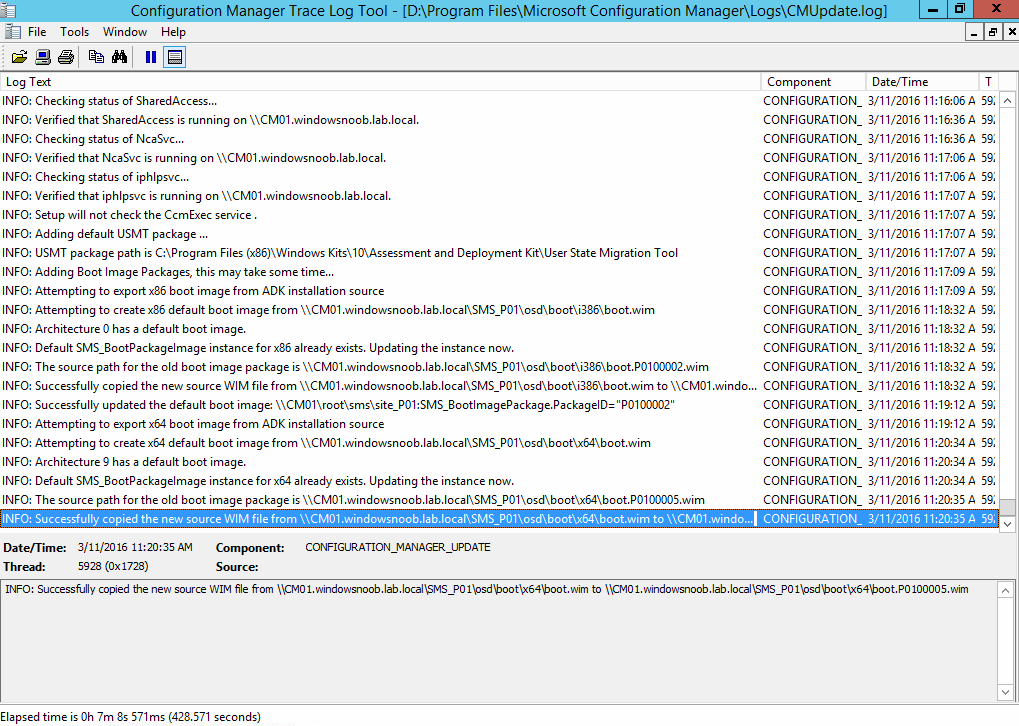Screen dimensions: 1019x726
Task: Select row 'Default SMS_BootPackageImage instance for x86 already exists'
Action: [x=499, y=348]
